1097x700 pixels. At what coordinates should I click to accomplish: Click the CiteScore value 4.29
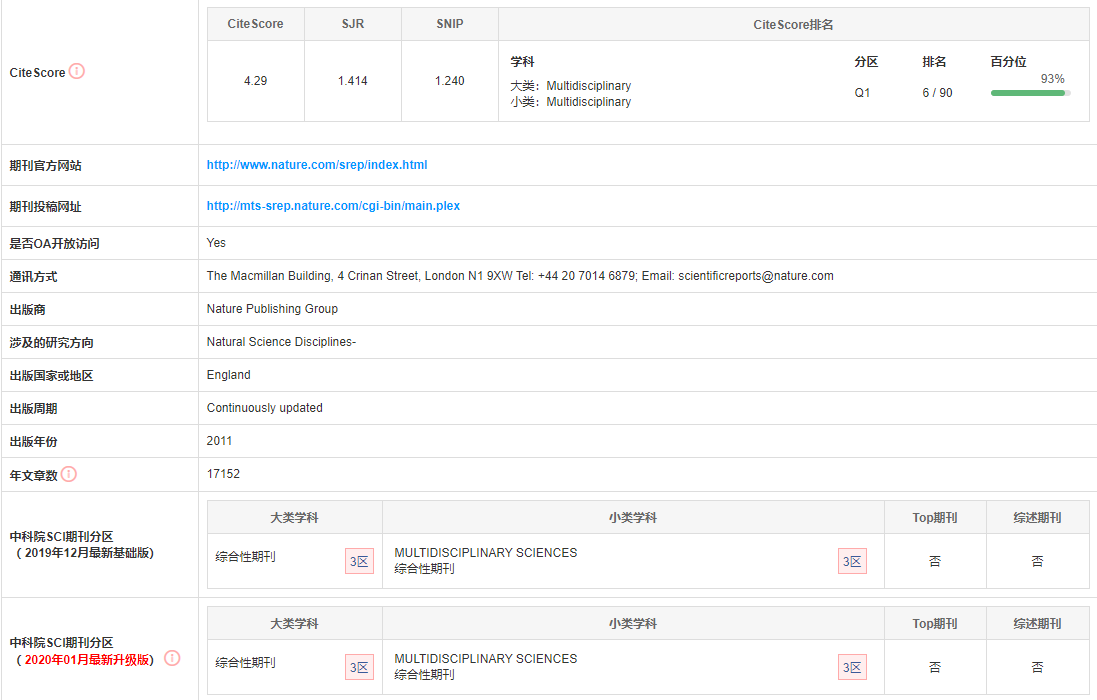click(x=255, y=81)
